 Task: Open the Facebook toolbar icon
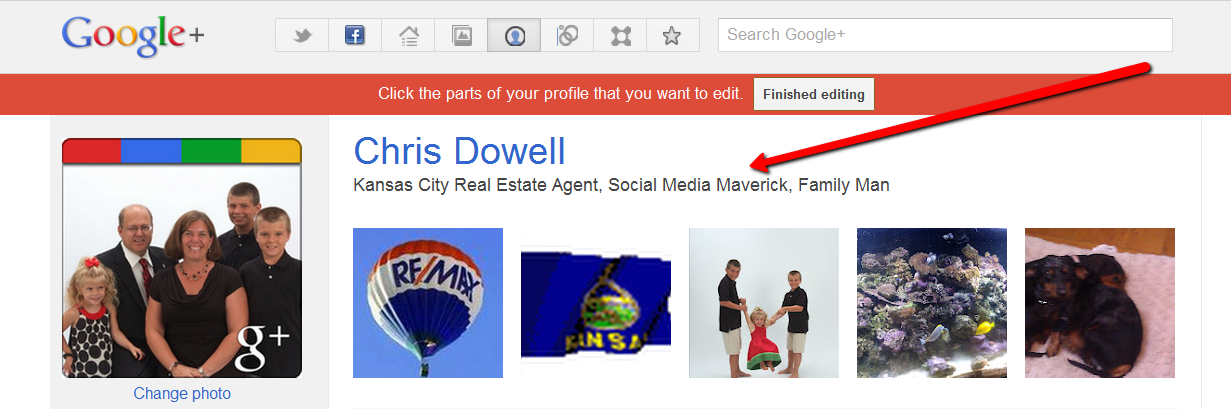355,36
